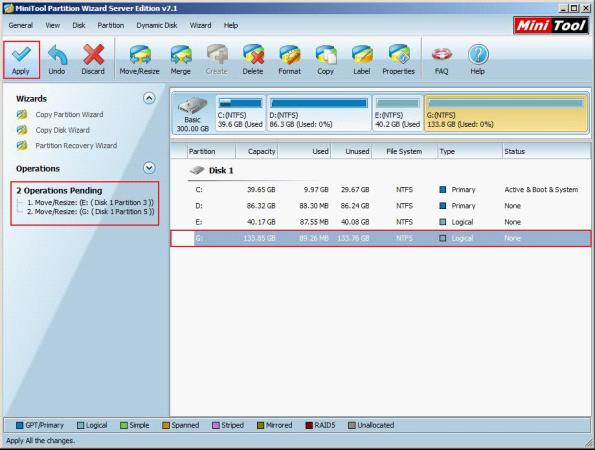Open the Wizard menu
This screenshot has width=595, height=450.
point(200,25)
